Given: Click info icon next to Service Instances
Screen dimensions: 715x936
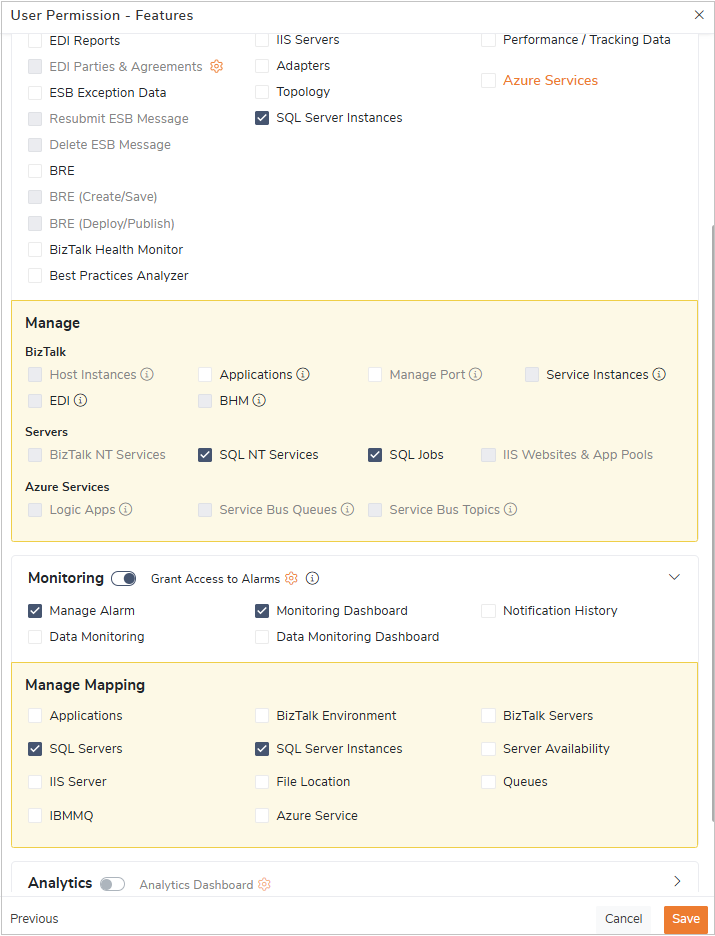Looking at the screenshot, I should 659,374.
